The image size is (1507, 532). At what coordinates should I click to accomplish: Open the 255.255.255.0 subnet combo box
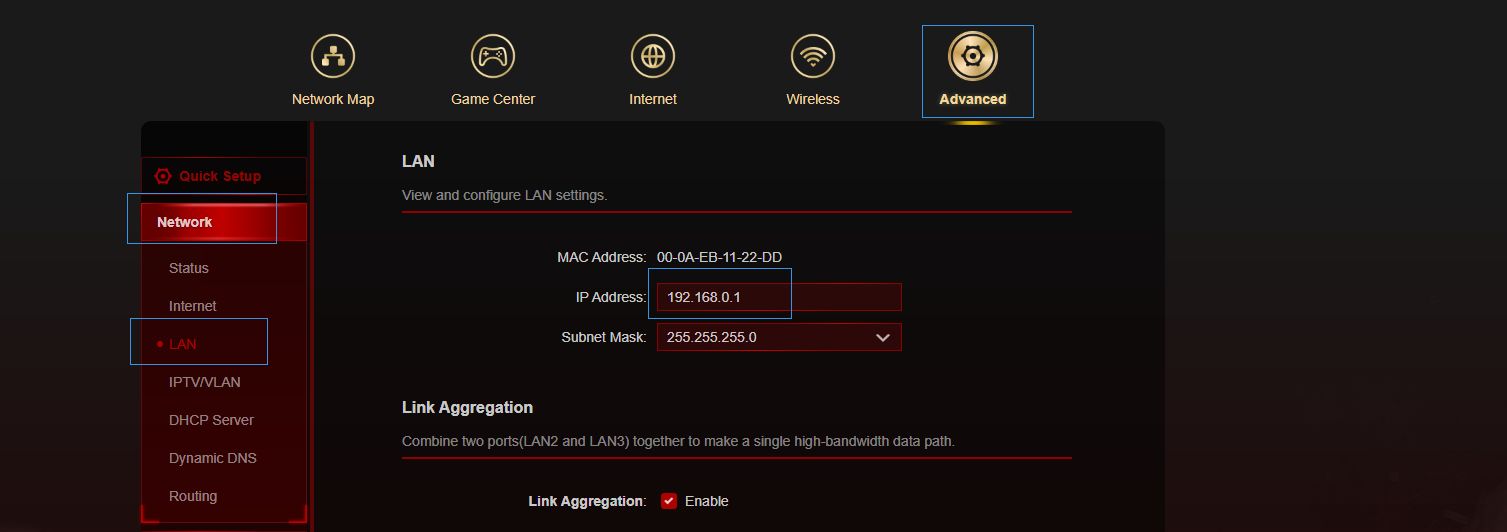[x=779, y=337]
